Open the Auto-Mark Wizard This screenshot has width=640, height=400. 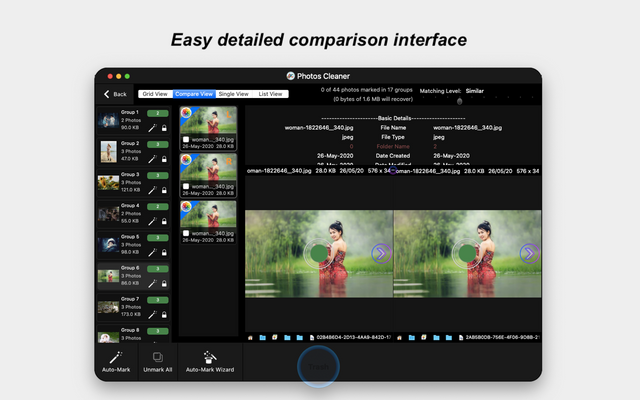tap(210, 362)
